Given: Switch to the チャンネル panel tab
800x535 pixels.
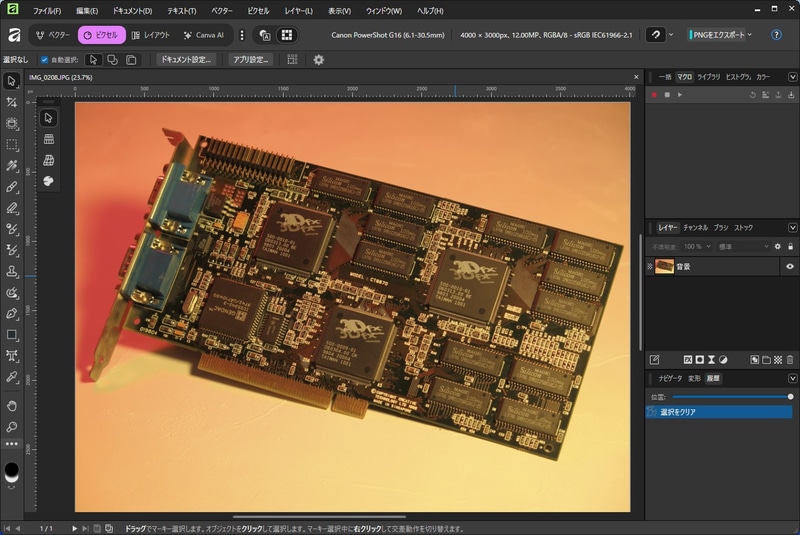Looking at the screenshot, I should 696,228.
